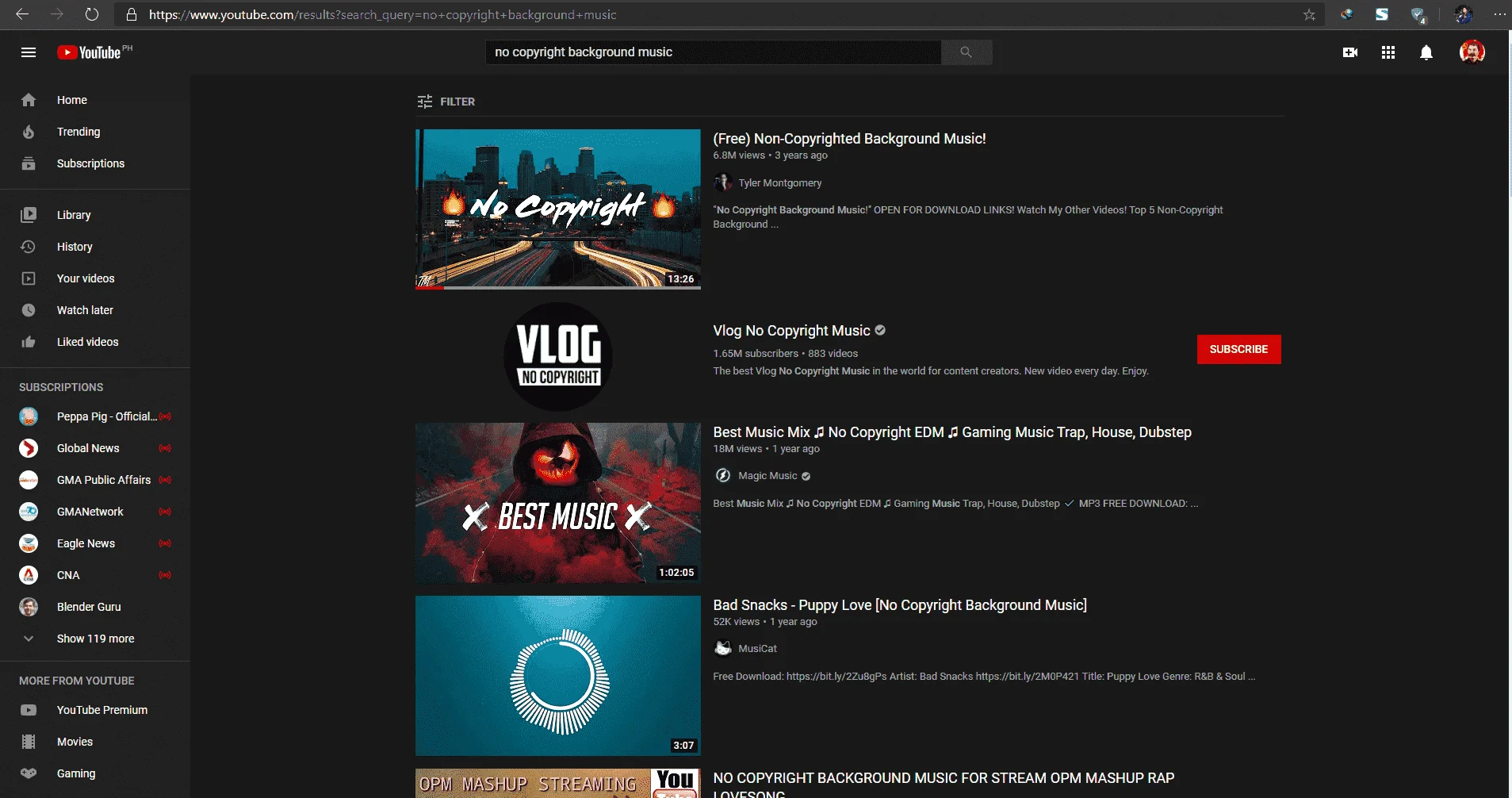Open 'Bad Snacks - Puppy Love' video title
This screenshot has height=798, width=1512.
pyautogui.click(x=900, y=605)
